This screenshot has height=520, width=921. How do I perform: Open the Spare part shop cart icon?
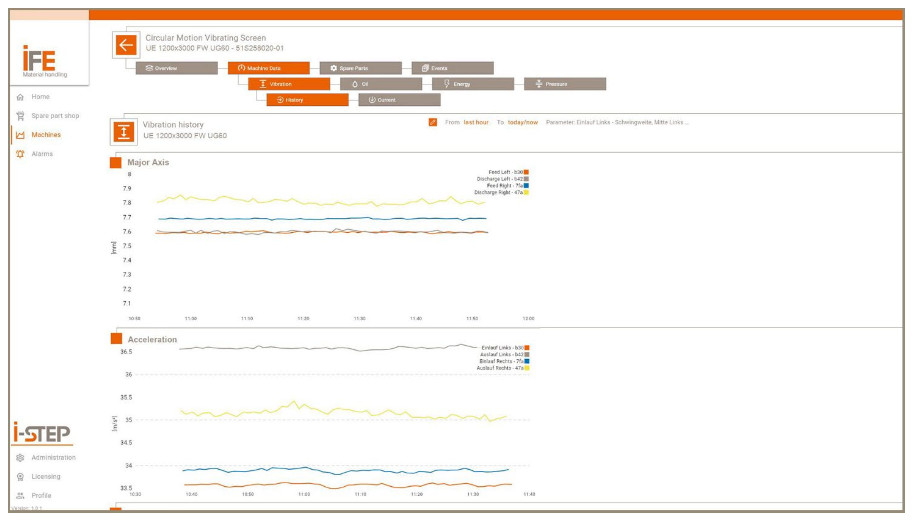20,116
